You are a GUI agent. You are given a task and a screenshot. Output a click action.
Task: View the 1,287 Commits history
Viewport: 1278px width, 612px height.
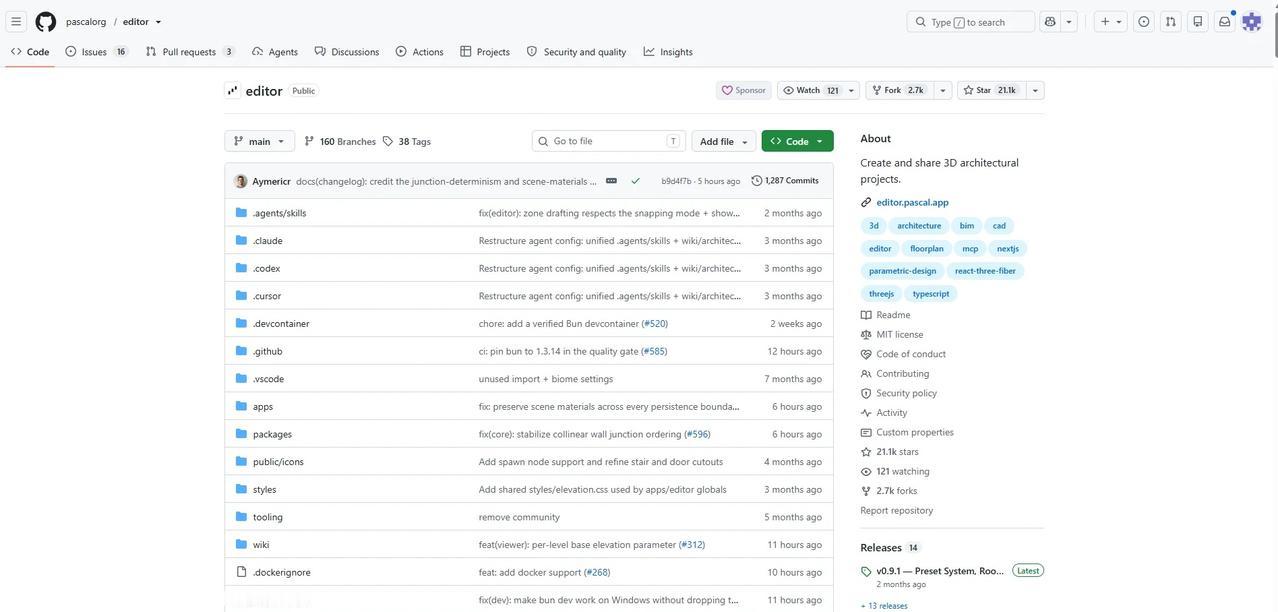point(785,181)
